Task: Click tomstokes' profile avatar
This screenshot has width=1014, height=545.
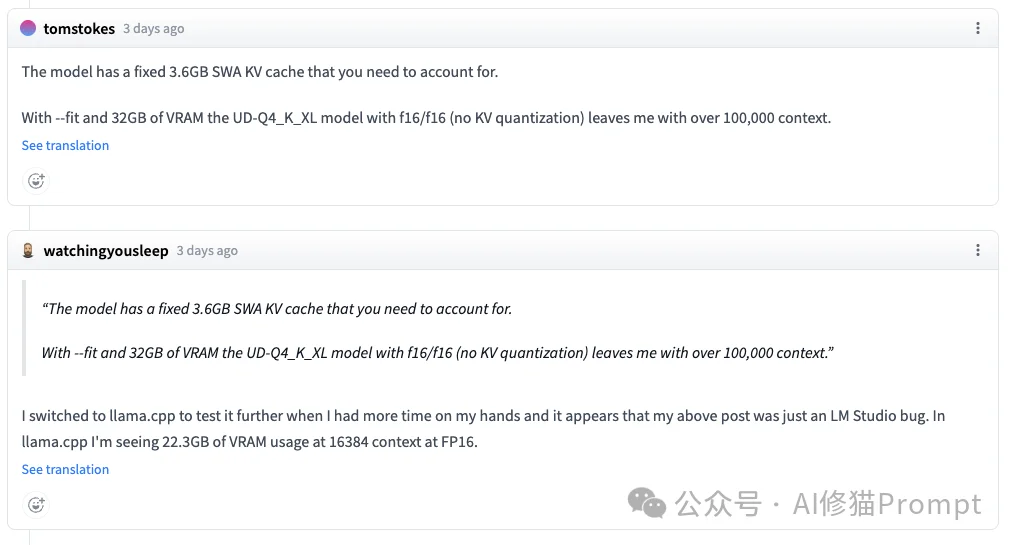Action: pyautogui.click(x=28, y=29)
